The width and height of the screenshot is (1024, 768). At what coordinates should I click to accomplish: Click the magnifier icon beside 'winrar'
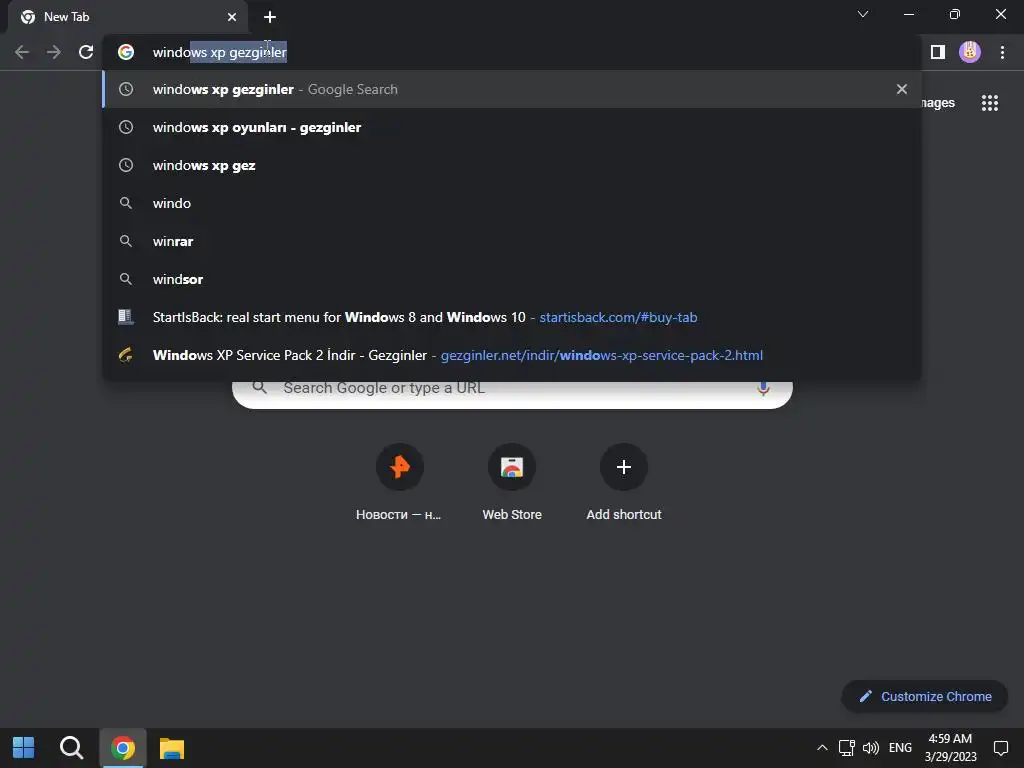pos(126,241)
